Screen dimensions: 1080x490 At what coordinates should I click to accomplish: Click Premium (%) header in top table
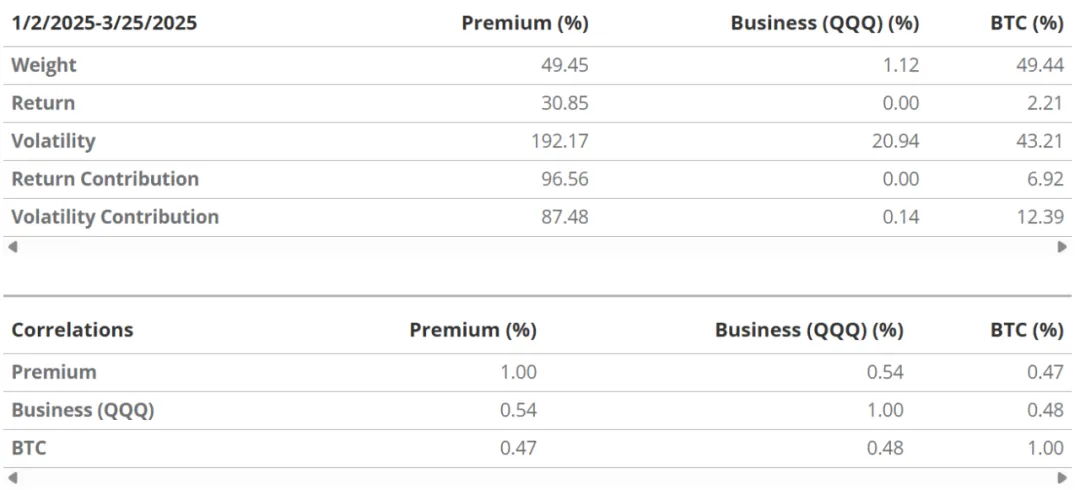pyautogui.click(x=525, y=23)
